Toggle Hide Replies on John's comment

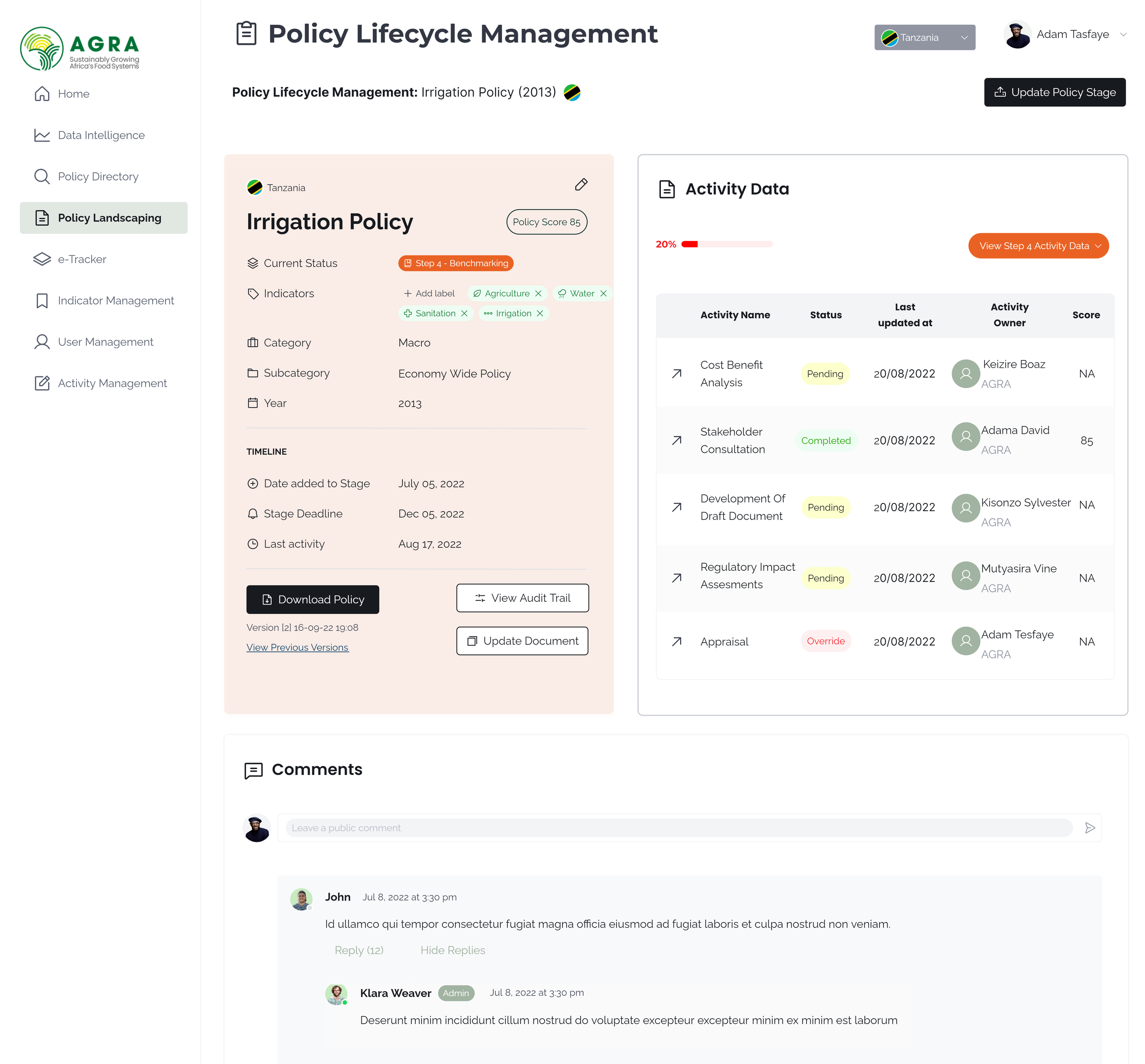click(x=453, y=950)
